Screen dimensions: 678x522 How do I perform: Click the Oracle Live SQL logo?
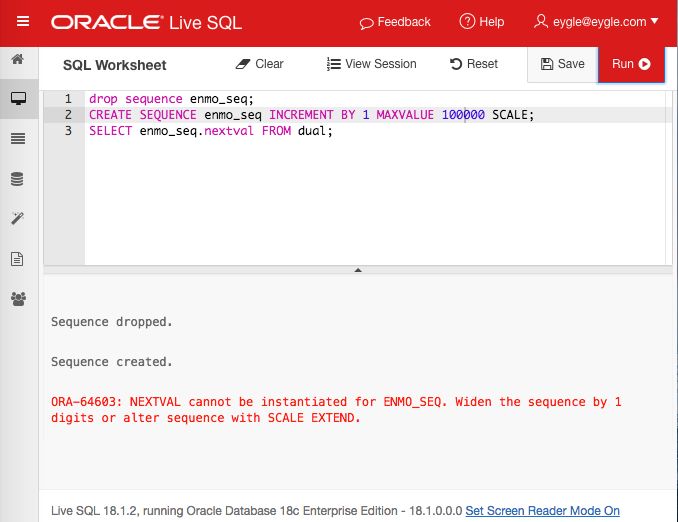click(146, 21)
